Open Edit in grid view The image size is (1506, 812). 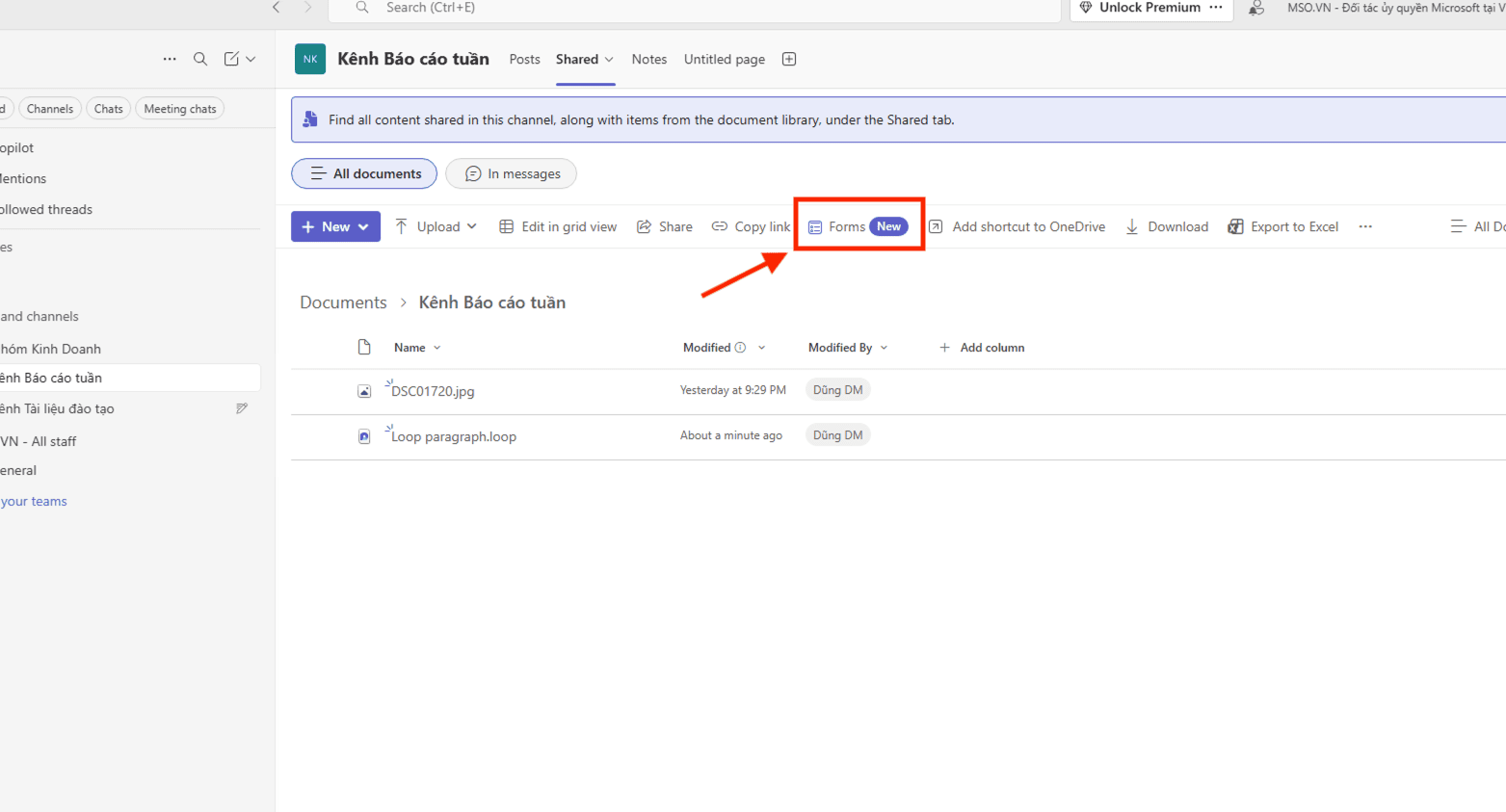(558, 226)
